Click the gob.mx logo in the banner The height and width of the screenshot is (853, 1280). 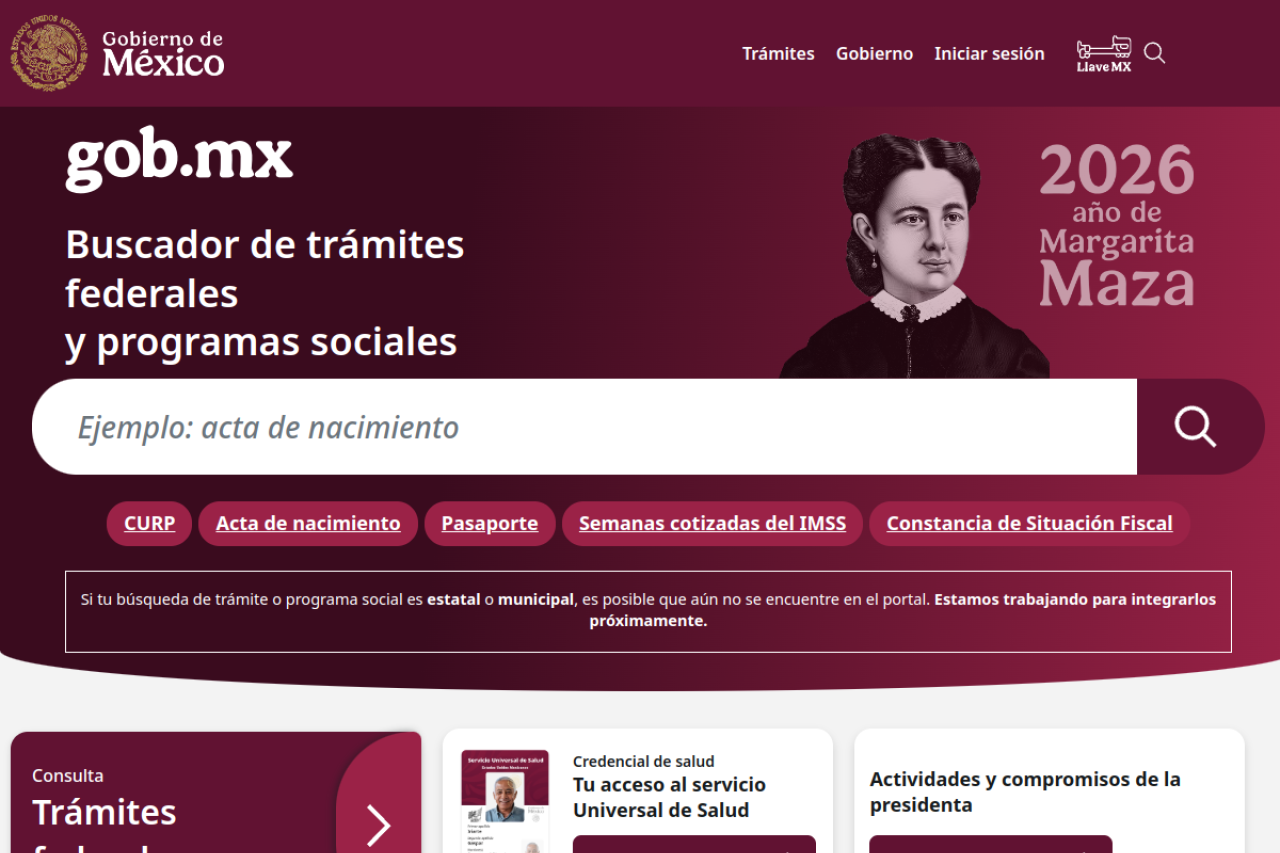click(179, 158)
